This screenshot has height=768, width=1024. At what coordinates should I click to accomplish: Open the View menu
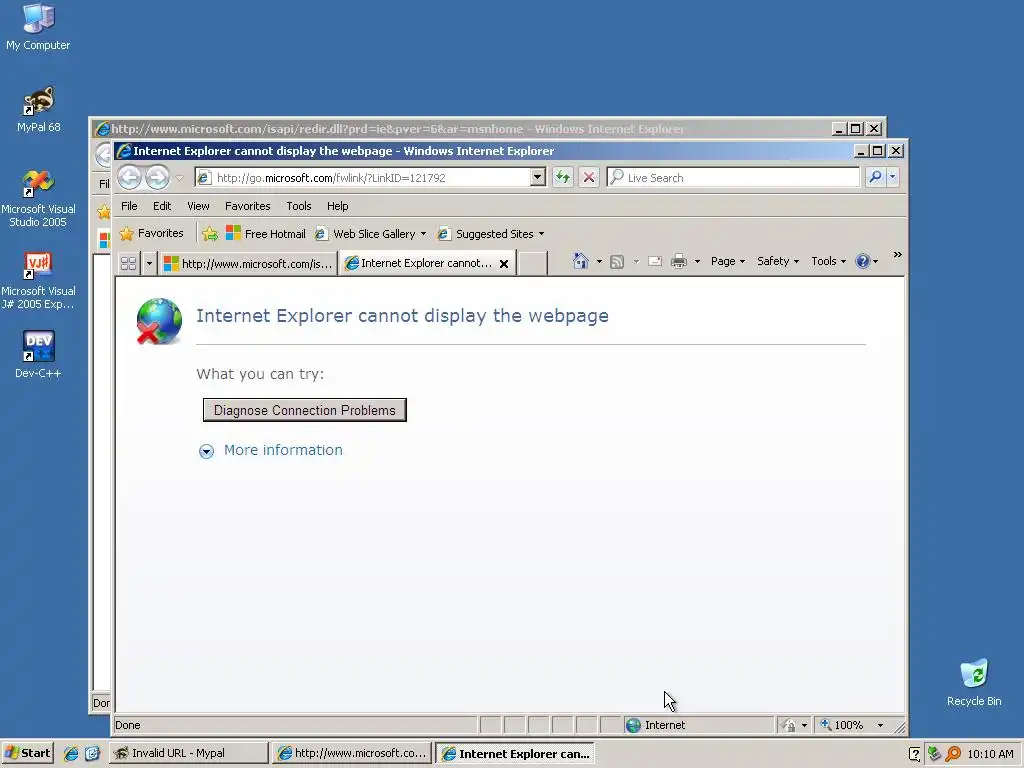199,206
